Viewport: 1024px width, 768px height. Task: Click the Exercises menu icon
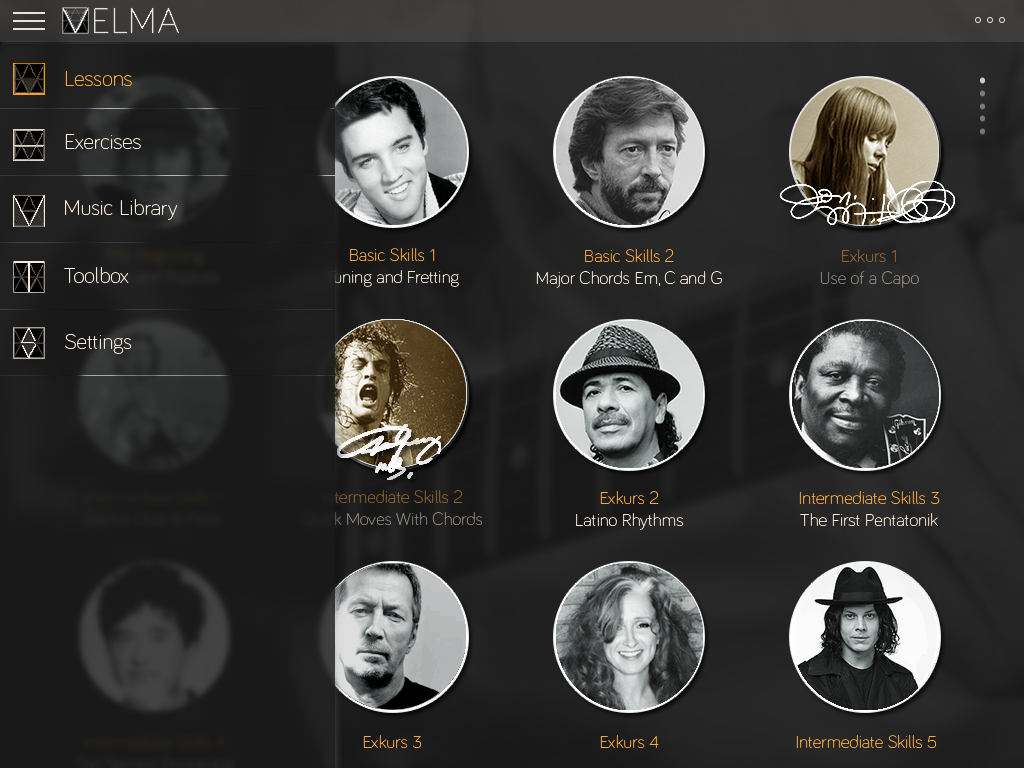pyautogui.click(x=29, y=145)
